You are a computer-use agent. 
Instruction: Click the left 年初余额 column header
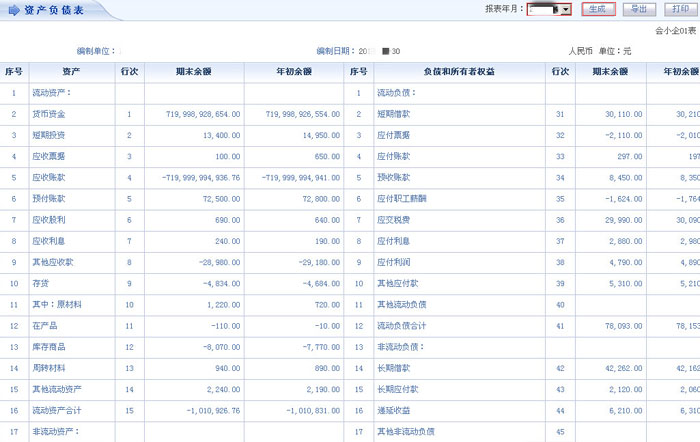[294, 72]
